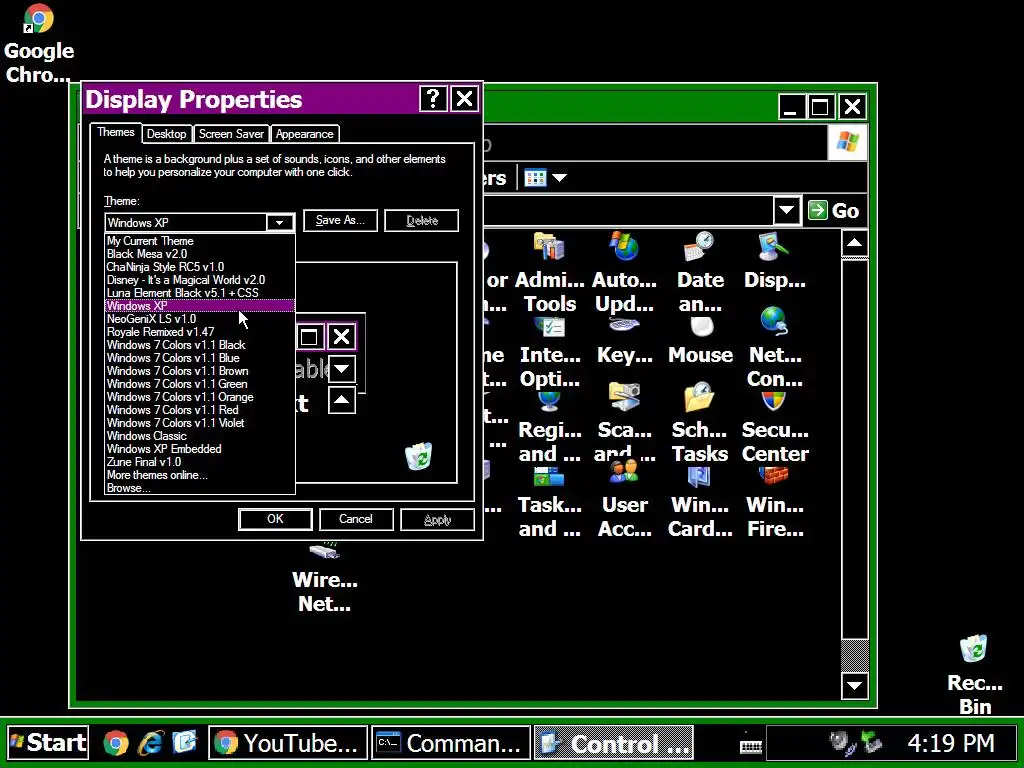Click the on-screen keyboard tray icon

pyautogui.click(x=751, y=746)
